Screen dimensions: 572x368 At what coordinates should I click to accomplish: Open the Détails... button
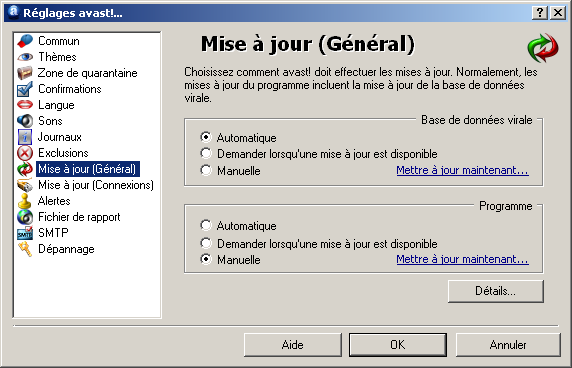(x=496, y=291)
